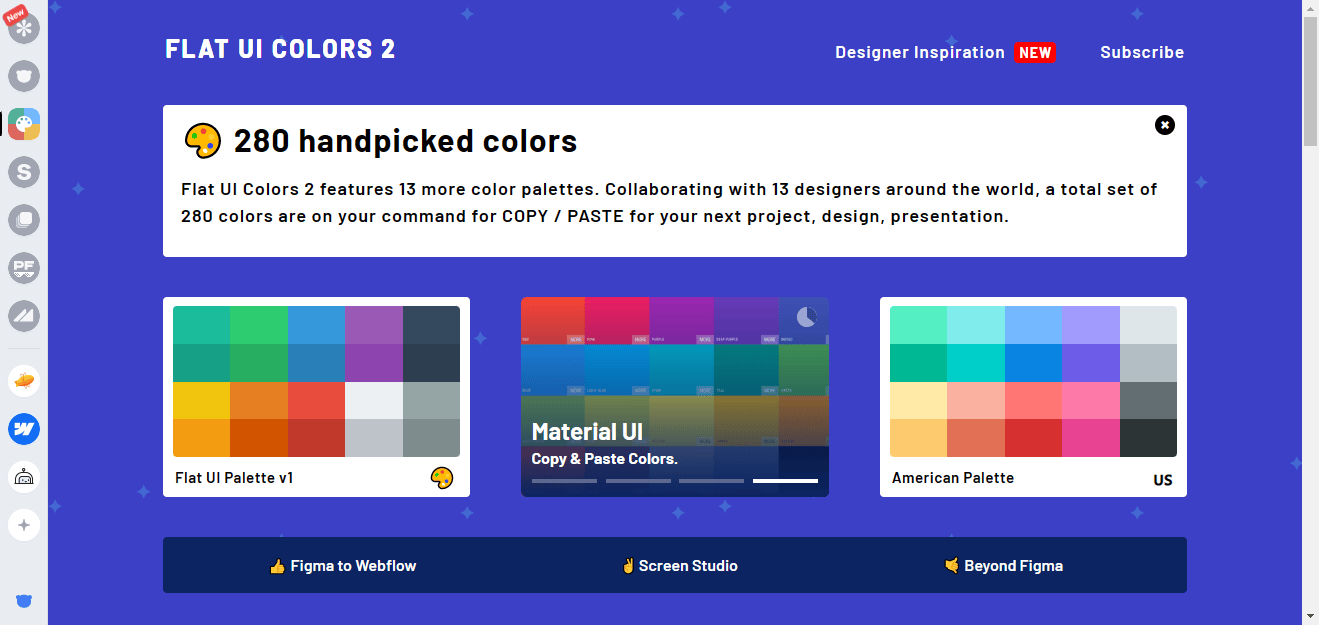
Task: Click the active carousel indicator under Material UI
Action: click(x=785, y=481)
